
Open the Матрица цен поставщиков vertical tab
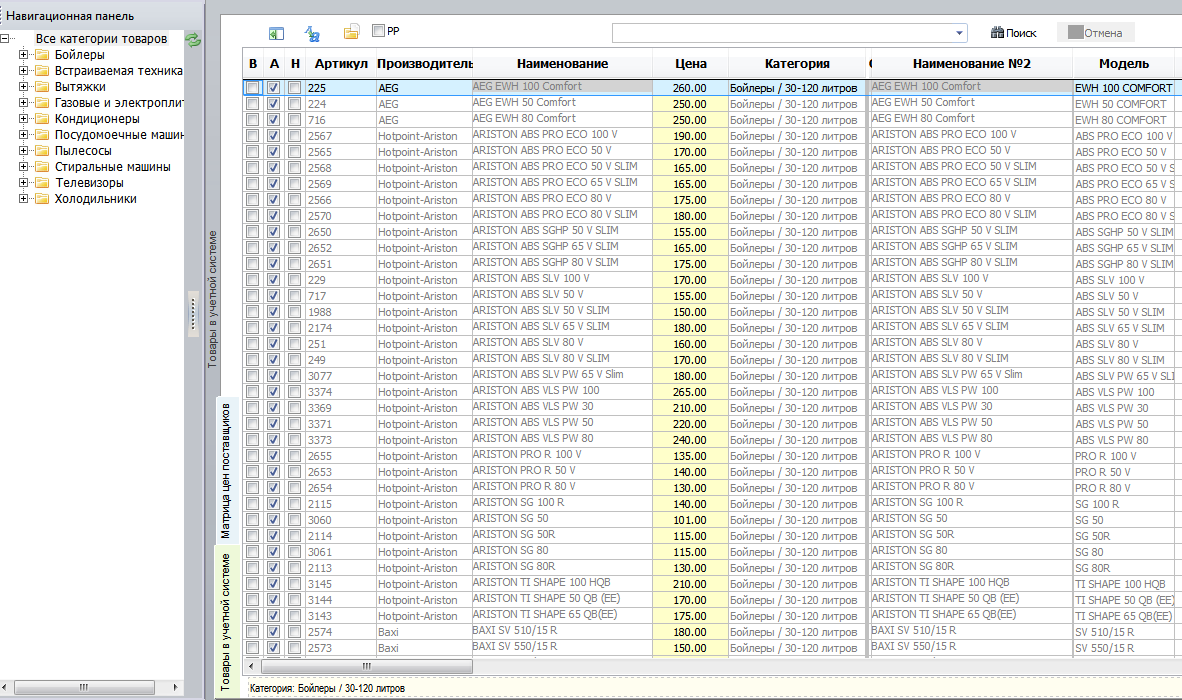(225, 471)
